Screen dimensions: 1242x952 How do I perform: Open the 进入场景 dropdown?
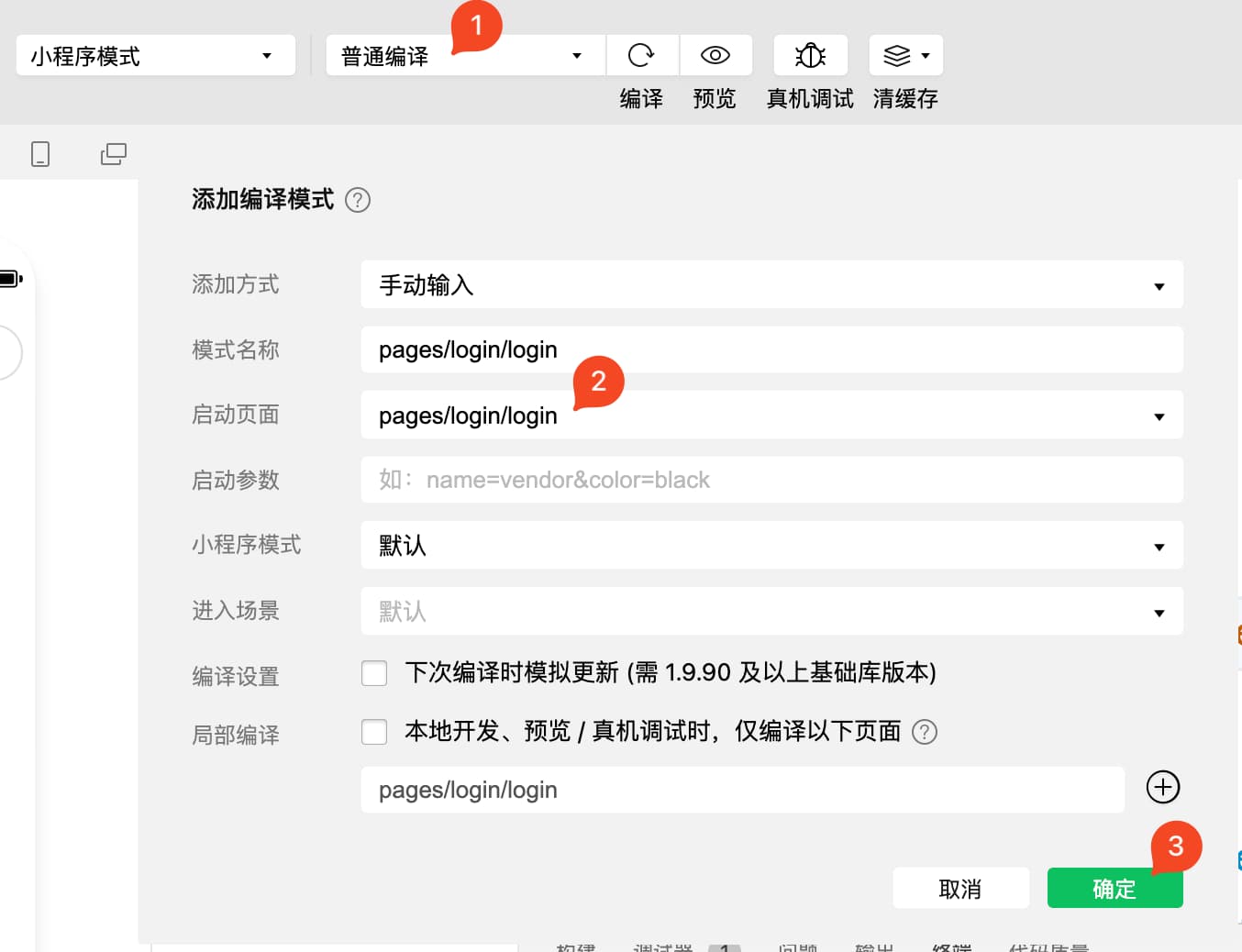(771, 612)
